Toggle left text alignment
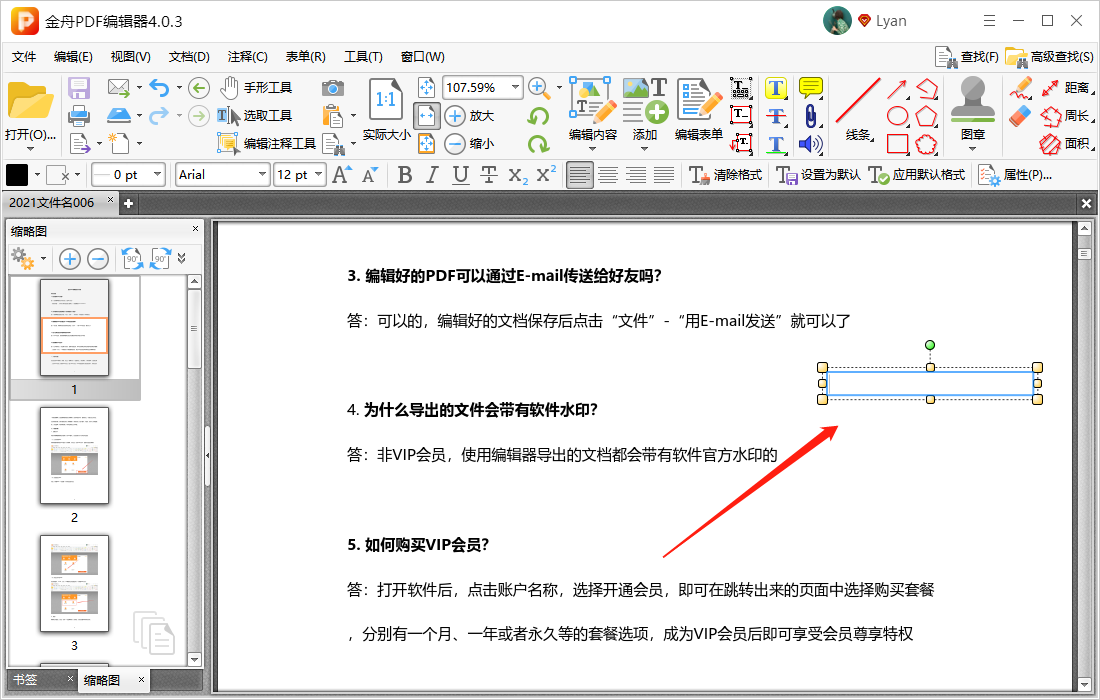 [579, 175]
